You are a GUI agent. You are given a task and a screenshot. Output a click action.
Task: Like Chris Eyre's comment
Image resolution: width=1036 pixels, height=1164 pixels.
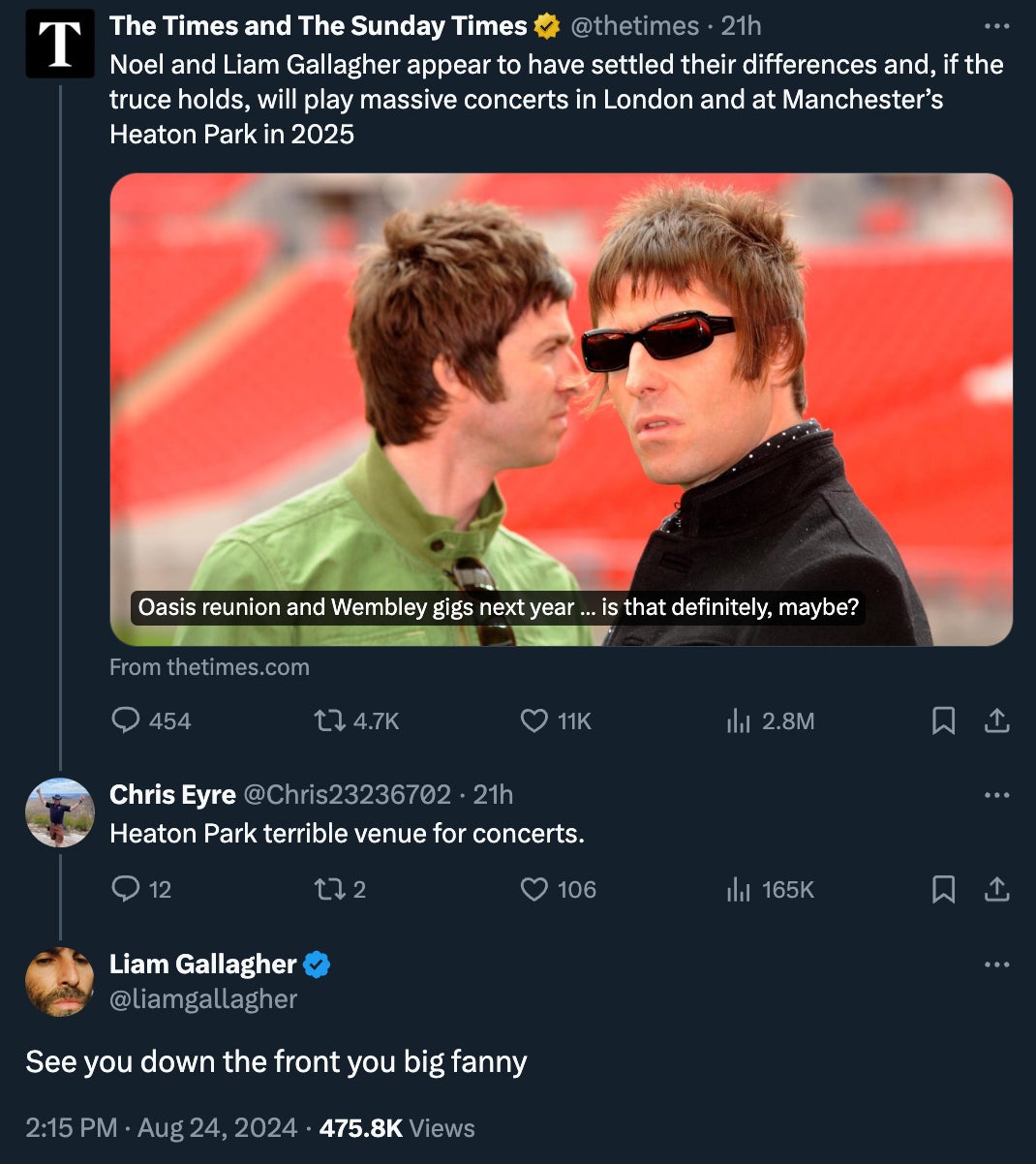pos(534,889)
